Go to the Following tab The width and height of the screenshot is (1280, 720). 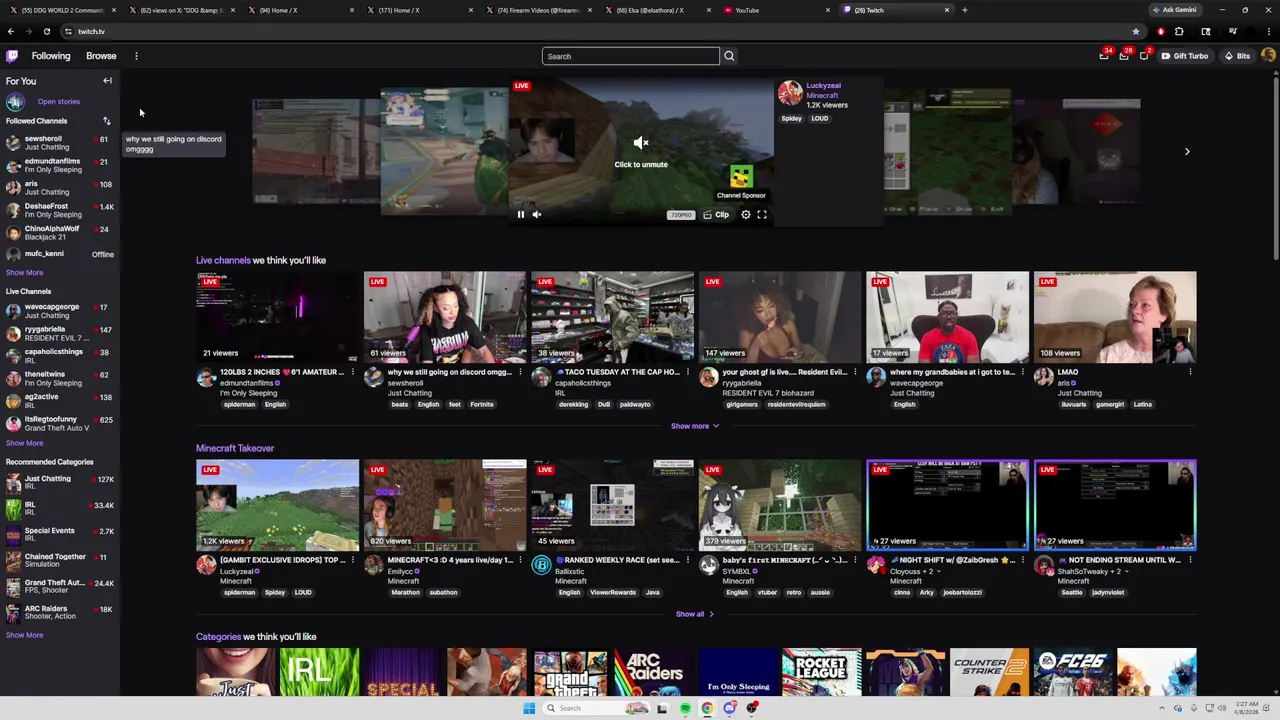click(x=50, y=56)
